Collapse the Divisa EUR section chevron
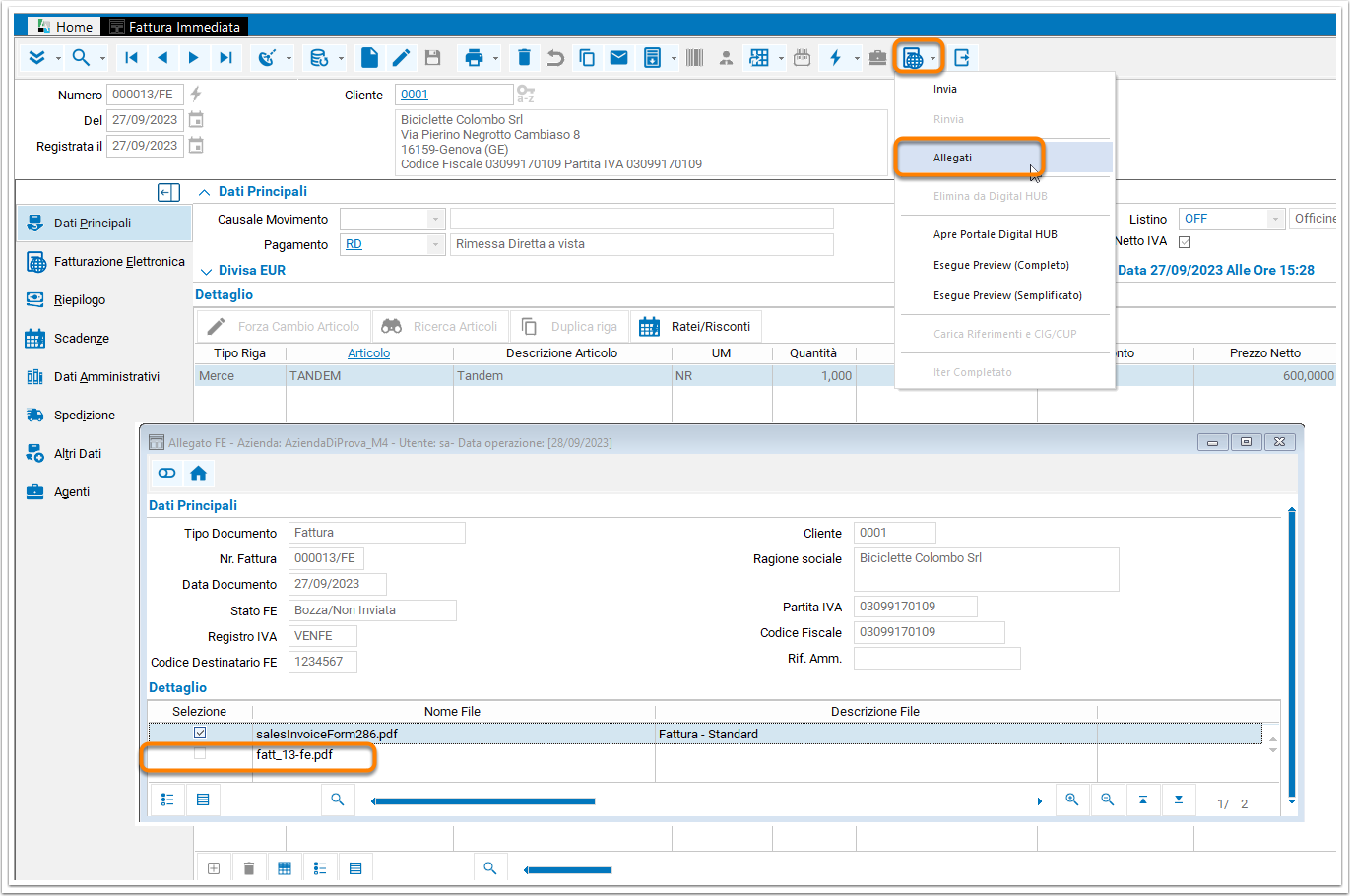Image resolution: width=1350 pixels, height=896 pixels. pos(207,271)
